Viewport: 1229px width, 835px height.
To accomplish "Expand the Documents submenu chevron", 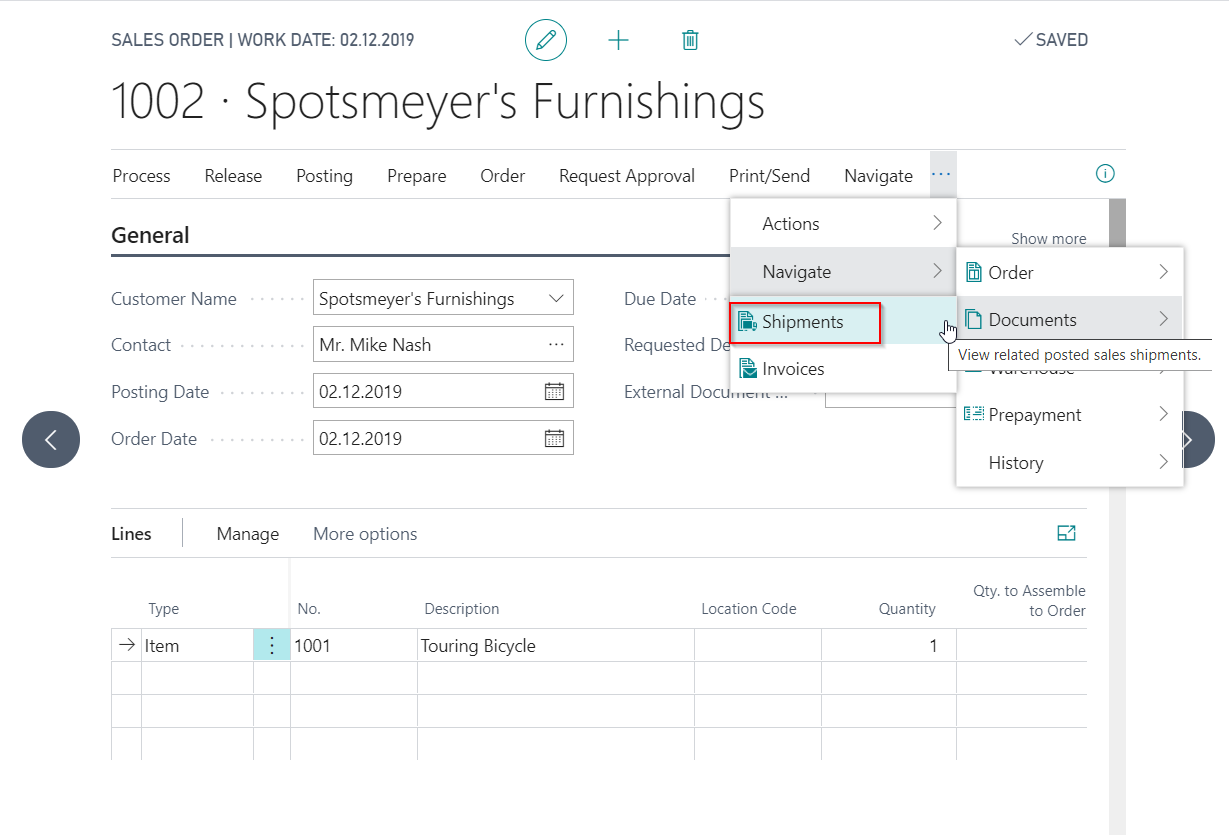I will (x=1164, y=320).
